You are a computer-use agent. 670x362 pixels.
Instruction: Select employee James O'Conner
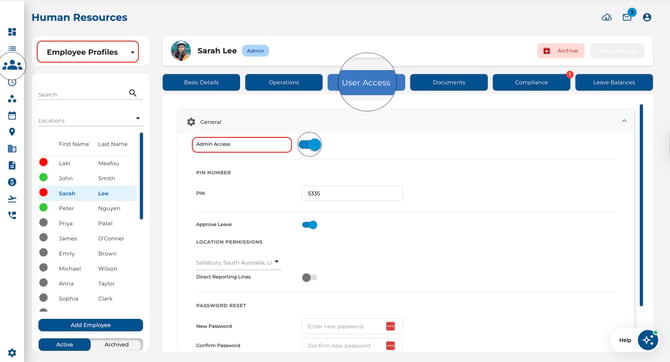click(x=88, y=238)
